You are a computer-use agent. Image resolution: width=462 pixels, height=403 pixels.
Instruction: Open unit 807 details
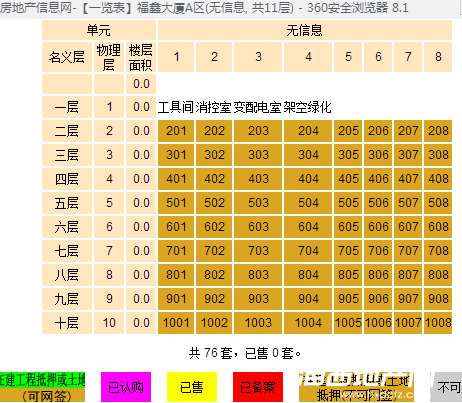(x=408, y=275)
